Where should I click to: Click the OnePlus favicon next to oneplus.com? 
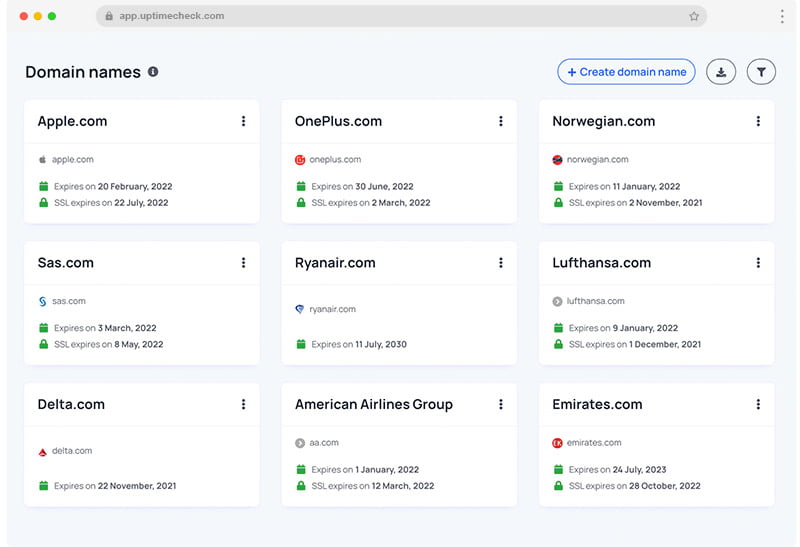(x=300, y=160)
